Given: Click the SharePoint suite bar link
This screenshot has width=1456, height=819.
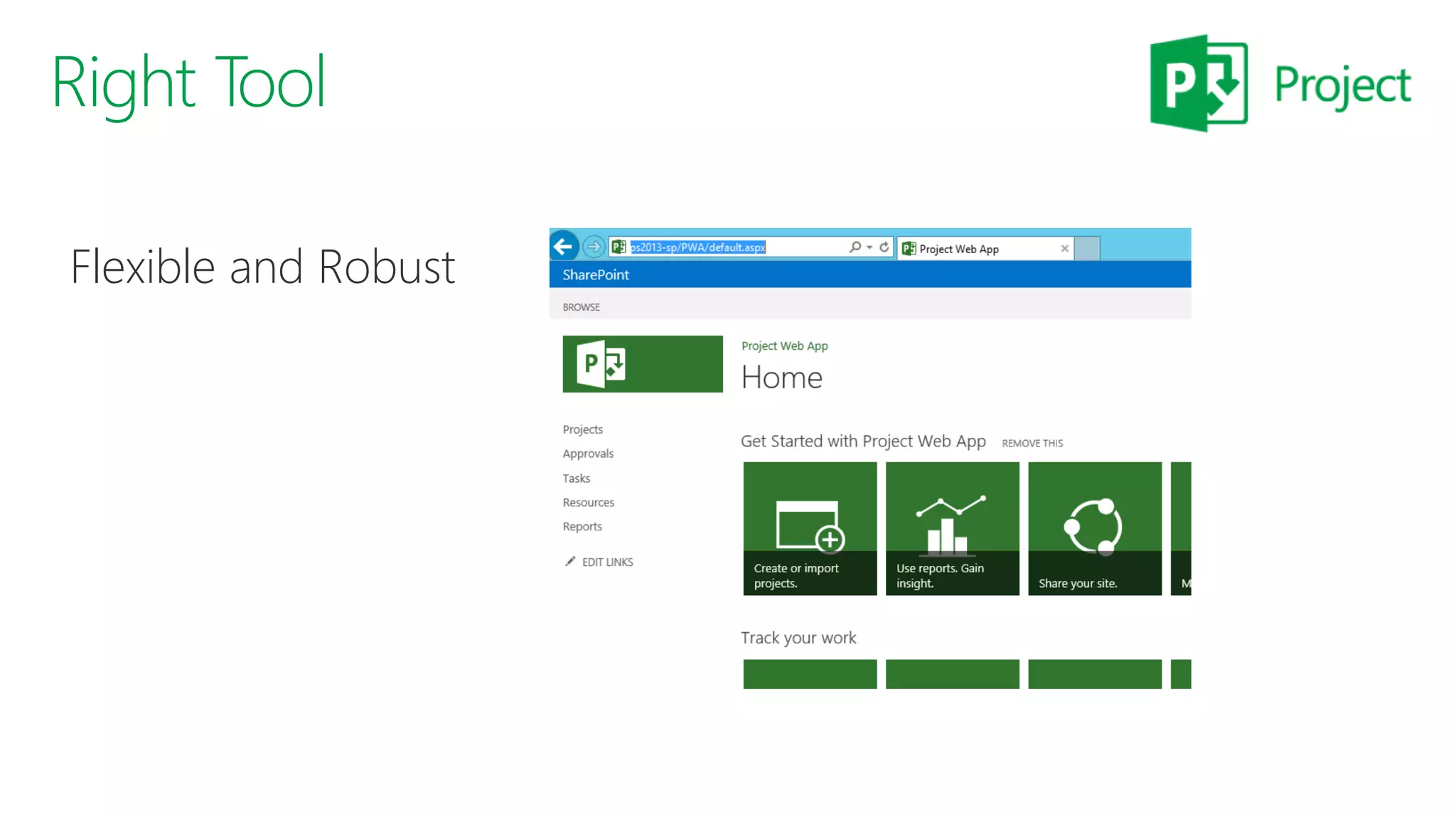Looking at the screenshot, I should [x=595, y=274].
